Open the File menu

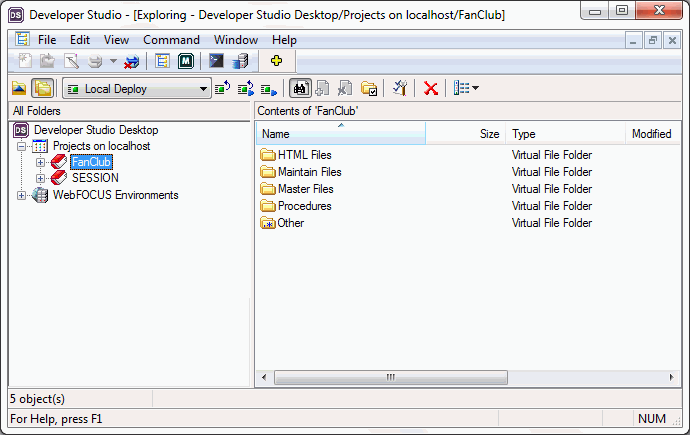pos(47,40)
